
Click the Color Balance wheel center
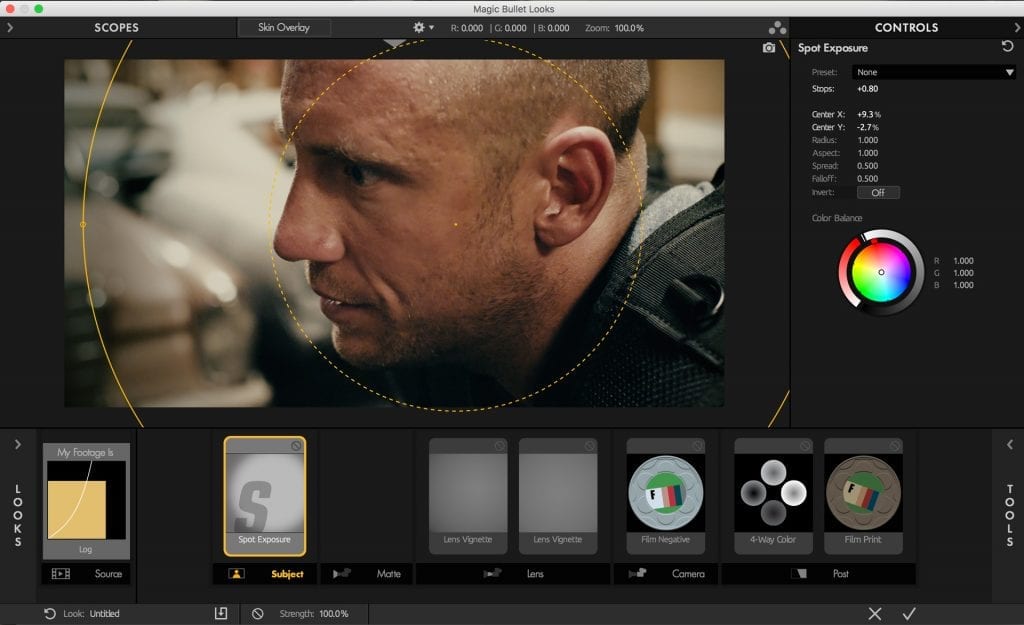pyautogui.click(x=881, y=272)
